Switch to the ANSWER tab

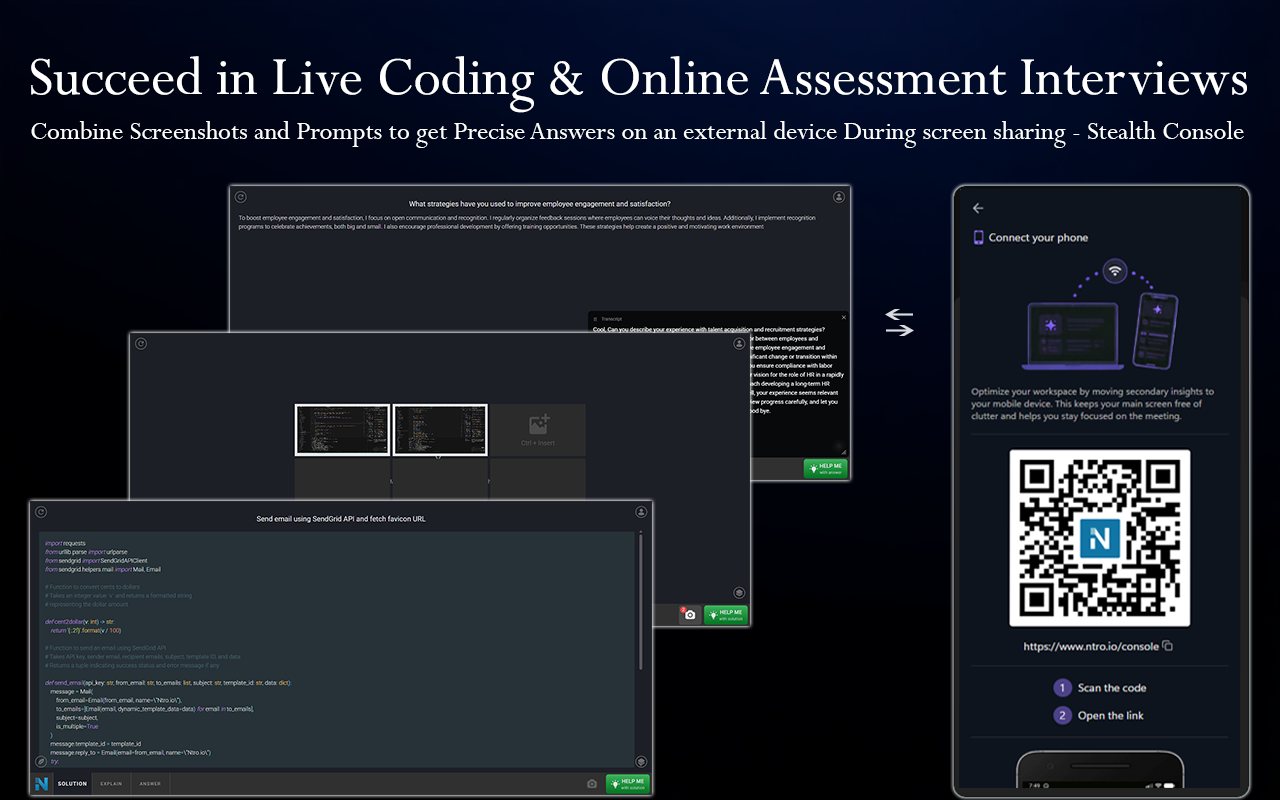[x=150, y=784]
